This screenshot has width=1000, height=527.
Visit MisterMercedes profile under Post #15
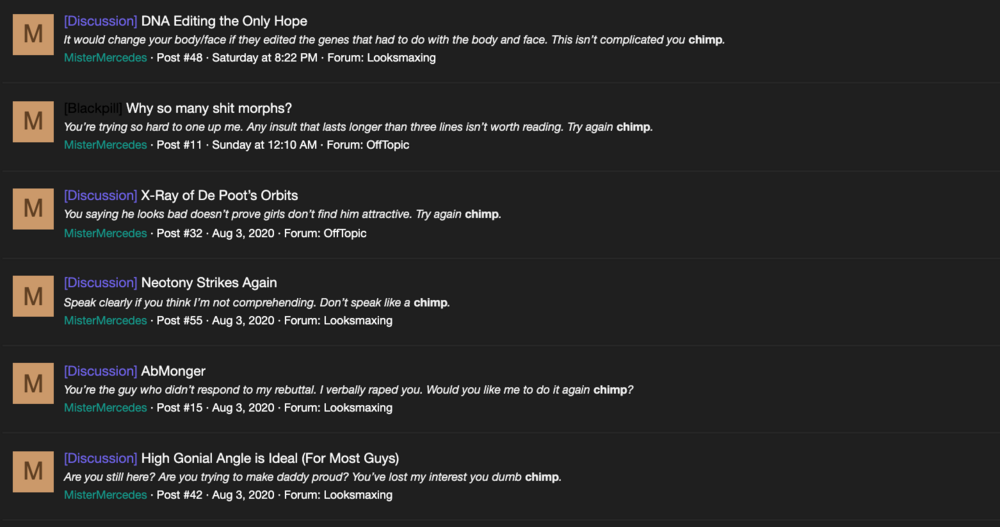point(105,408)
